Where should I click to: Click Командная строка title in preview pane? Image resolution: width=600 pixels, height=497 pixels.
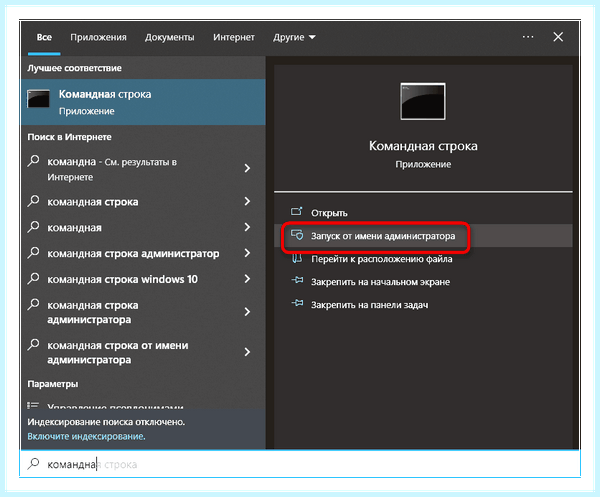(423, 146)
